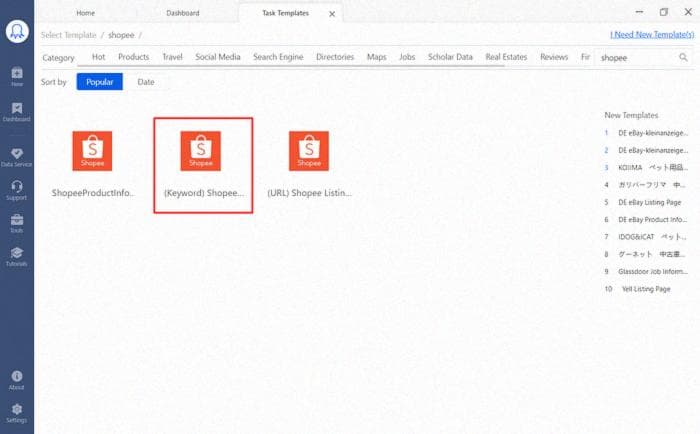Choose the Maps category
The image size is (700, 434).
tap(376, 57)
